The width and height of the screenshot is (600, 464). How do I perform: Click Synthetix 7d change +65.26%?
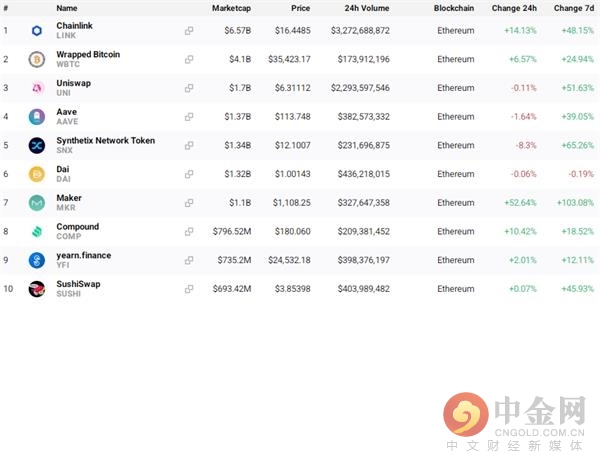(577, 145)
